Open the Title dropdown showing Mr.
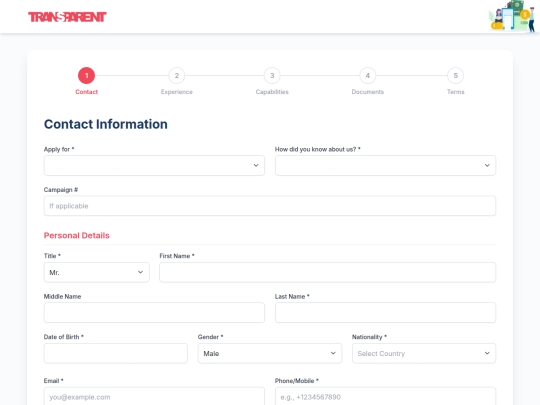This screenshot has height=405, width=540. coord(96,272)
